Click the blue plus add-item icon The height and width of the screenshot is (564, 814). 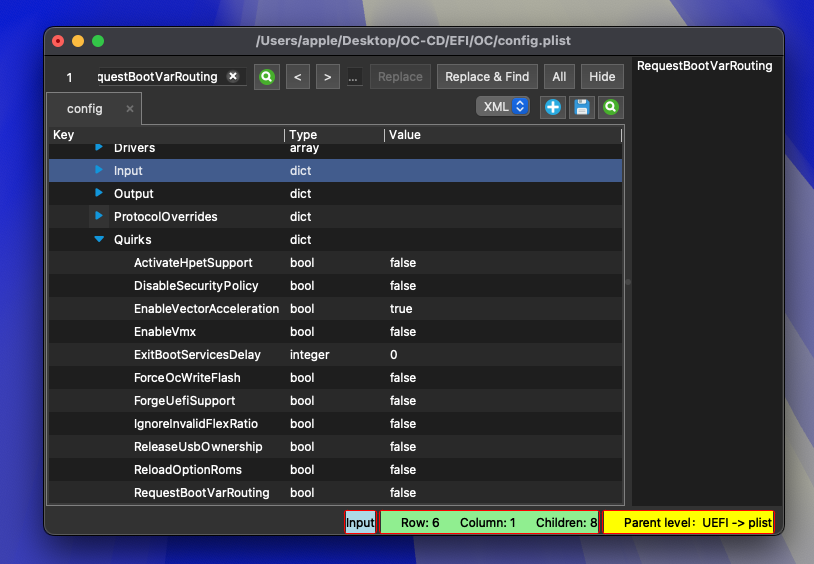point(552,108)
